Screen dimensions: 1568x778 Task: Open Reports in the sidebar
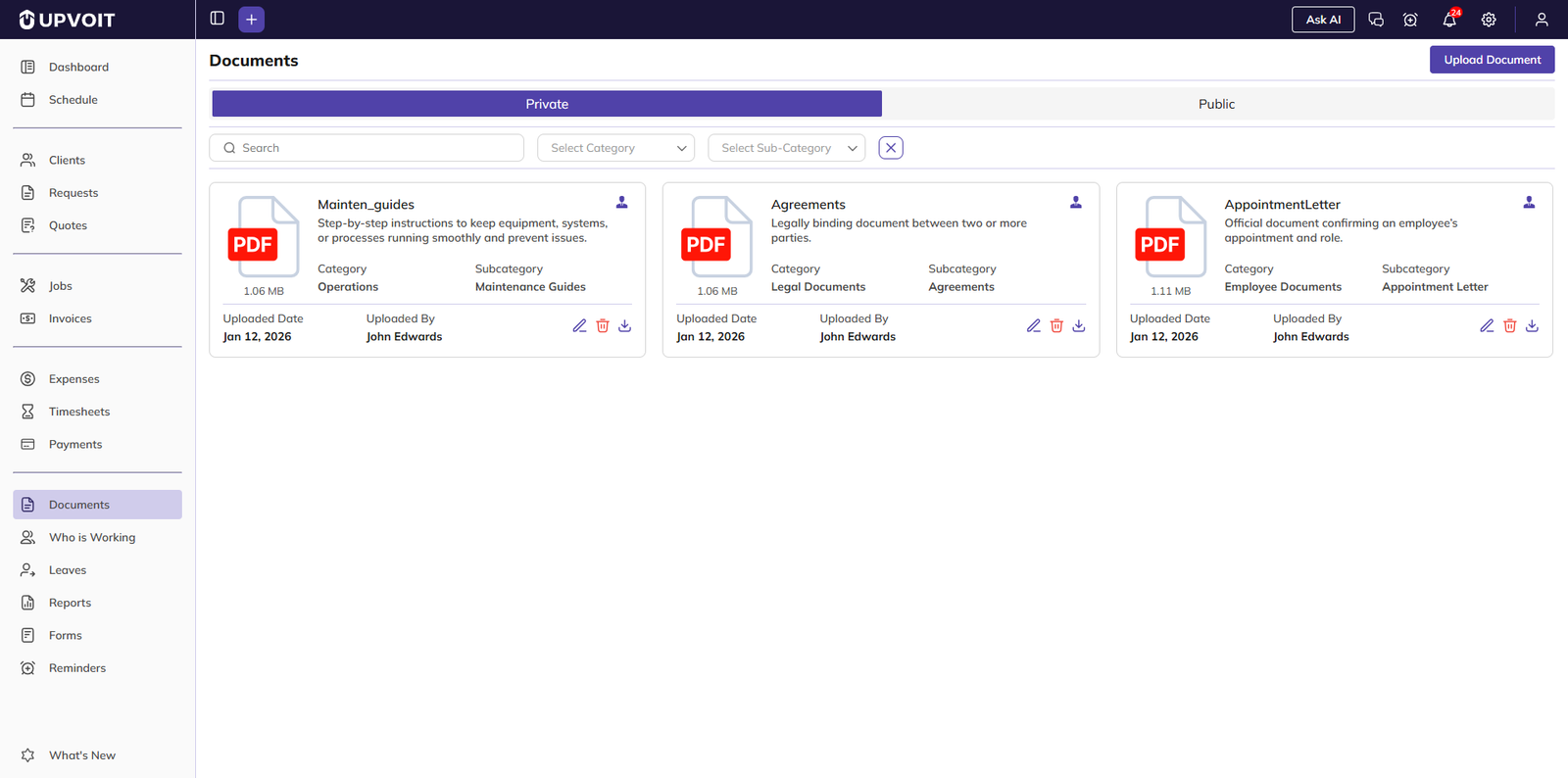(97, 603)
